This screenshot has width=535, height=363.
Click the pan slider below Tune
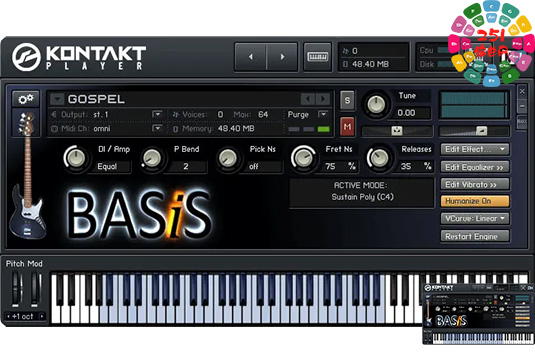397,131
